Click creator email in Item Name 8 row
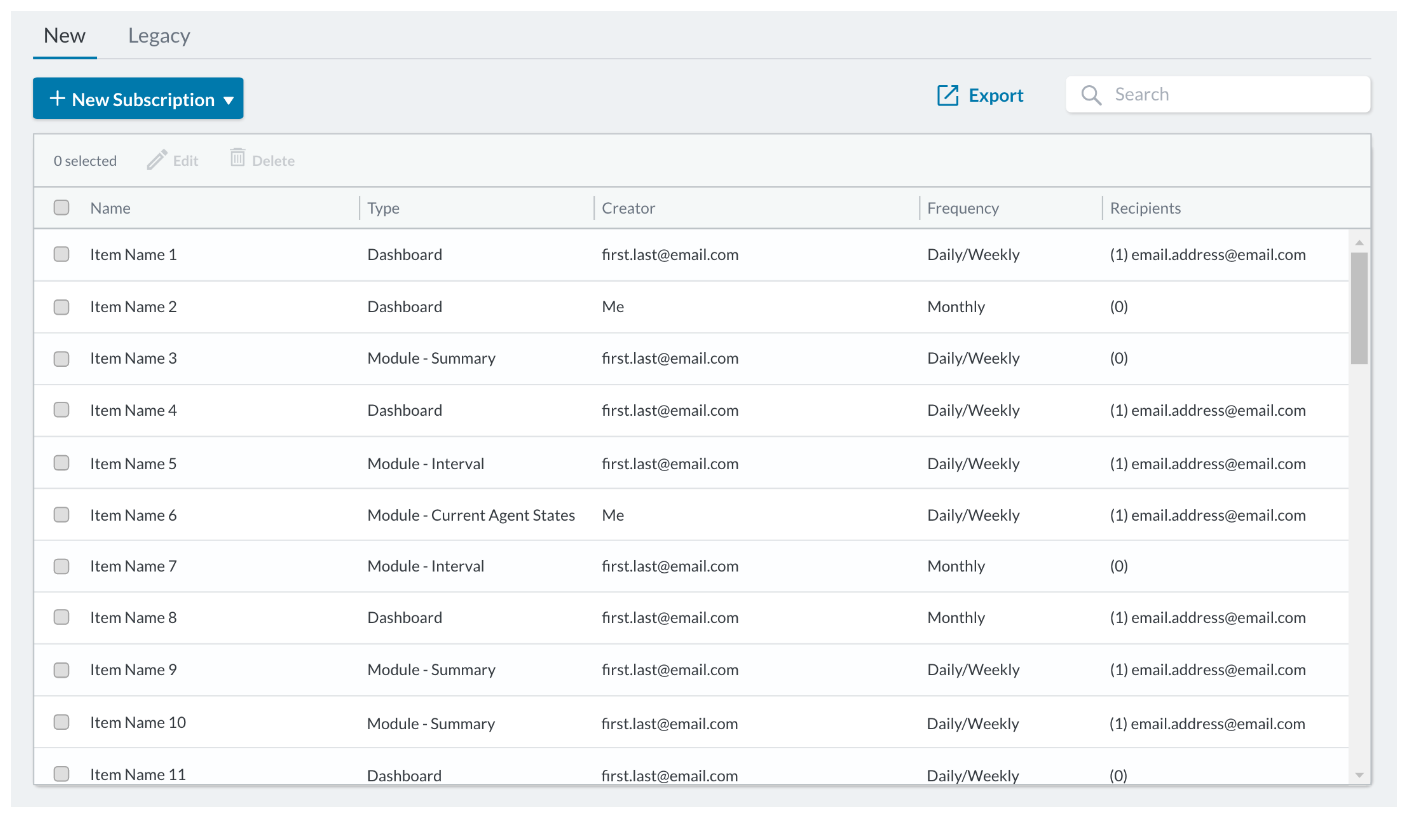 [670, 618]
